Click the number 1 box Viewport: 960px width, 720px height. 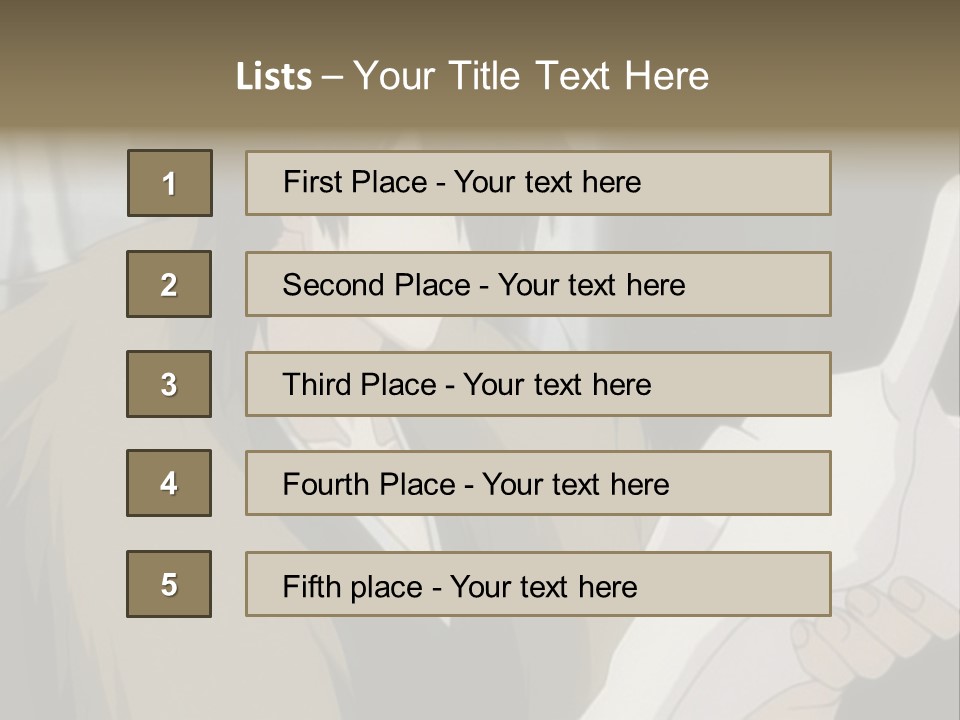170,183
